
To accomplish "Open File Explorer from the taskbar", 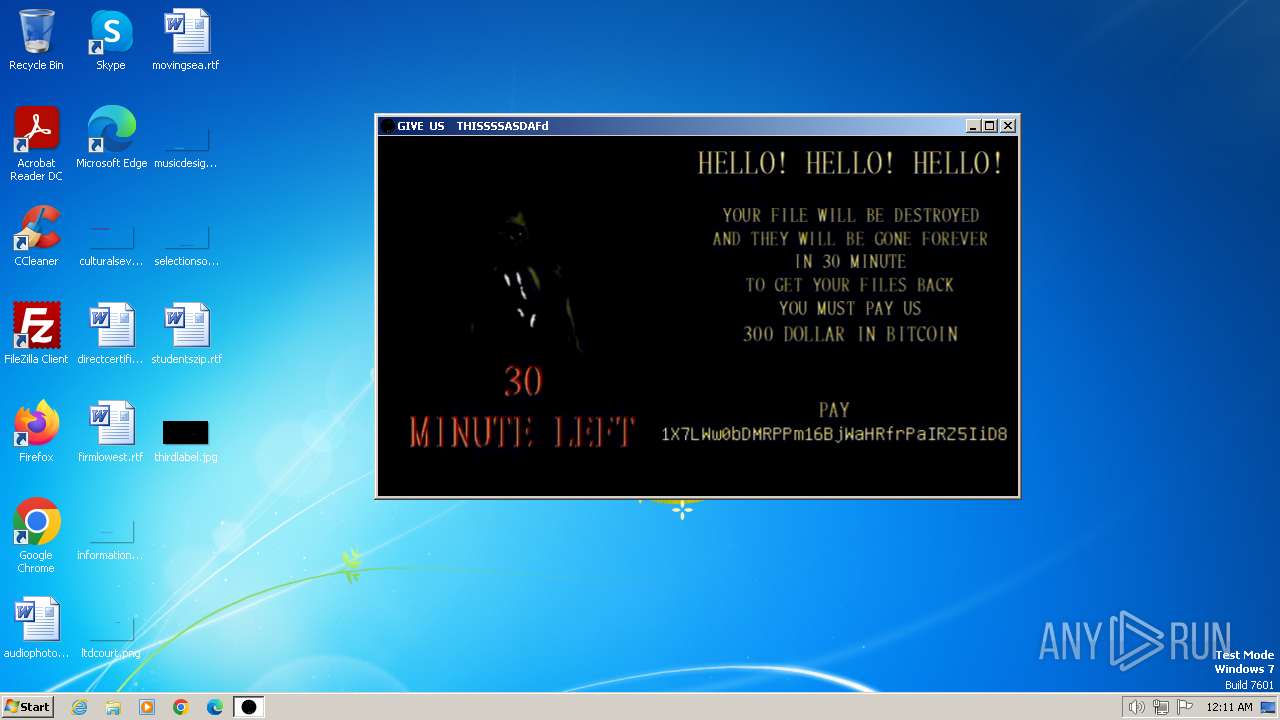I will pos(113,707).
